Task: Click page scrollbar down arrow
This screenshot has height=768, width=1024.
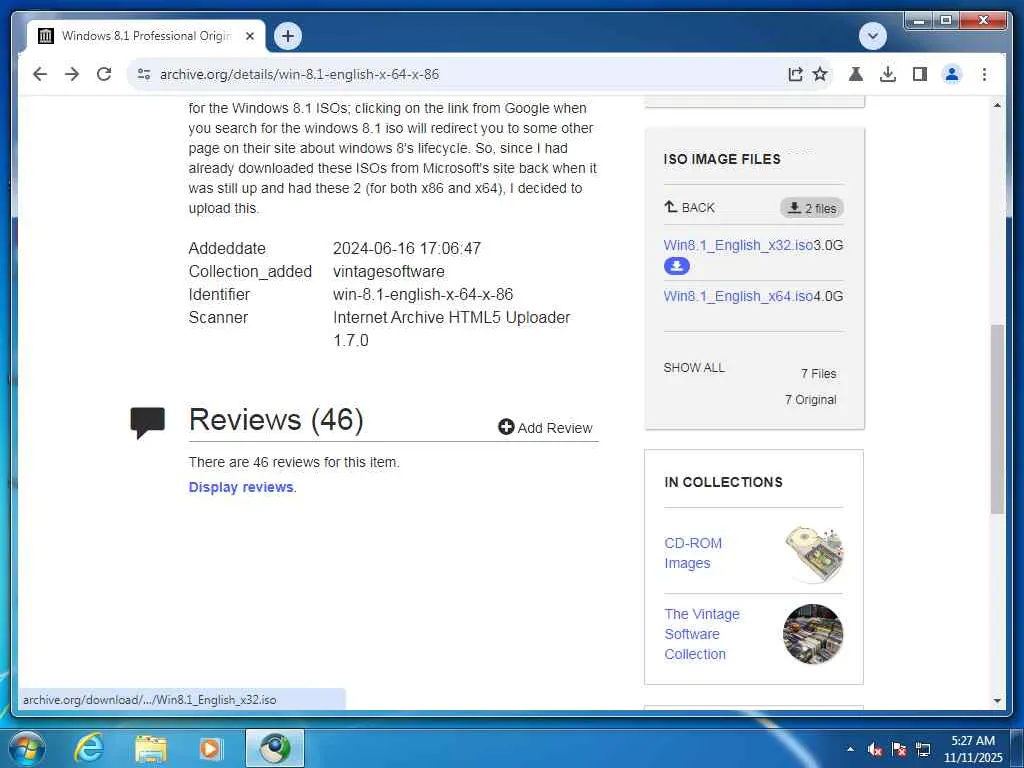Action: click(x=997, y=701)
